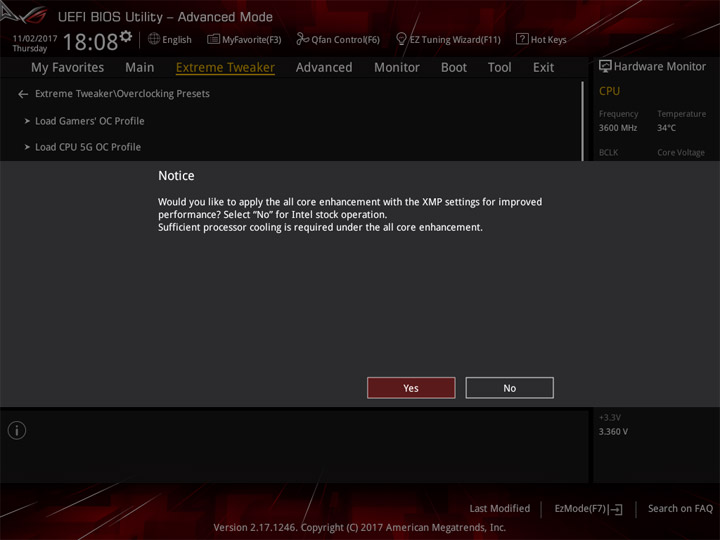Open the Boot tab
This screenshot has width=720, height=540.
coord(454,68)
